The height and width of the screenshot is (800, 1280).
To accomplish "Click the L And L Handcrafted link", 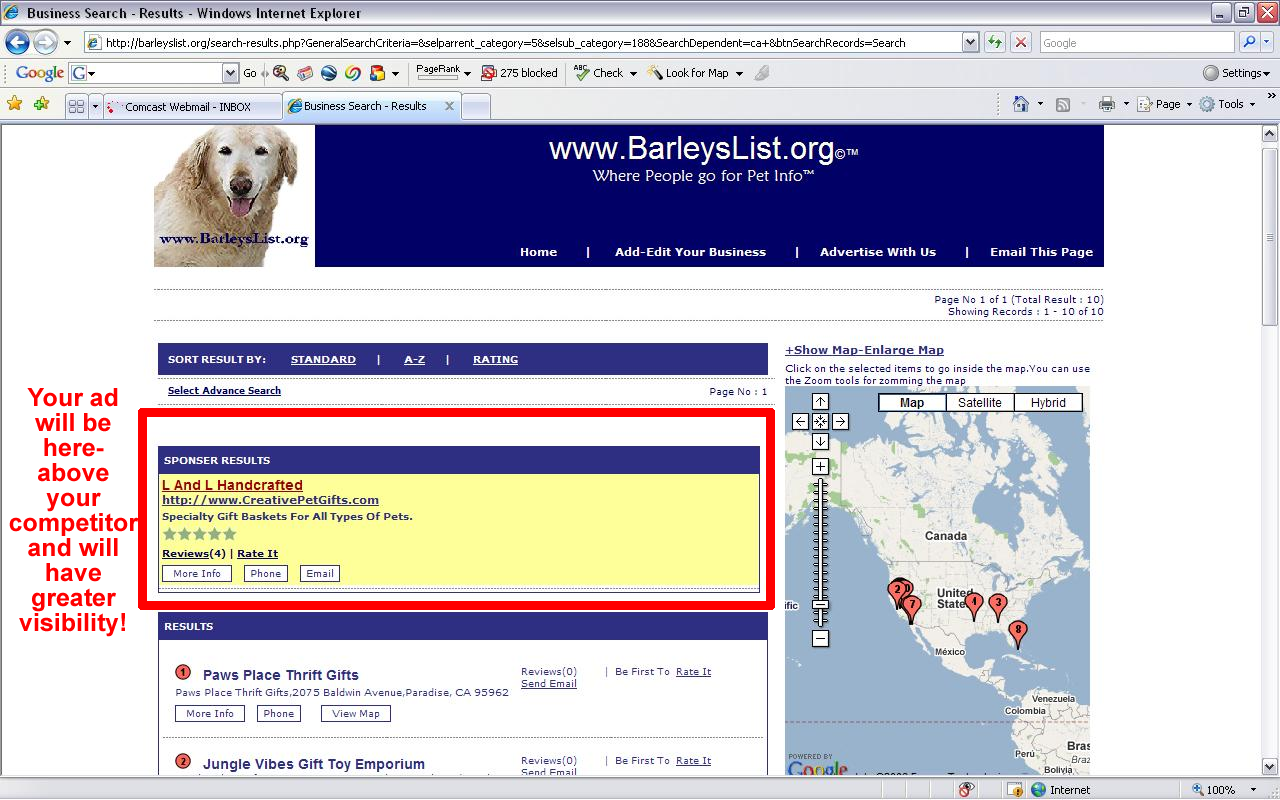I will coord(232,485).
